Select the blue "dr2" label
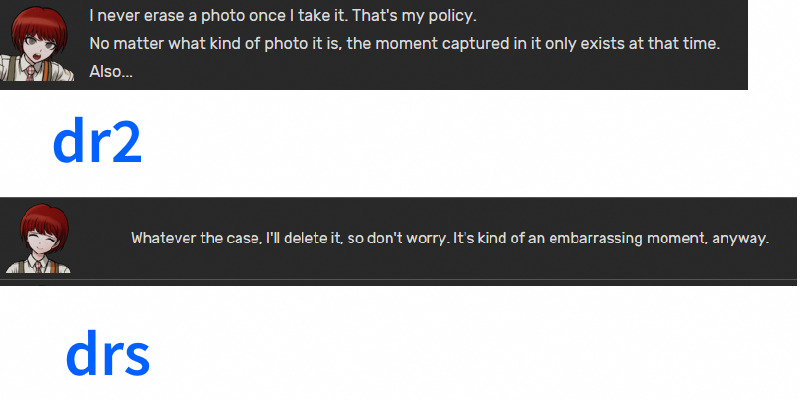The image size is (800, 400). click(x=97, y=140)
